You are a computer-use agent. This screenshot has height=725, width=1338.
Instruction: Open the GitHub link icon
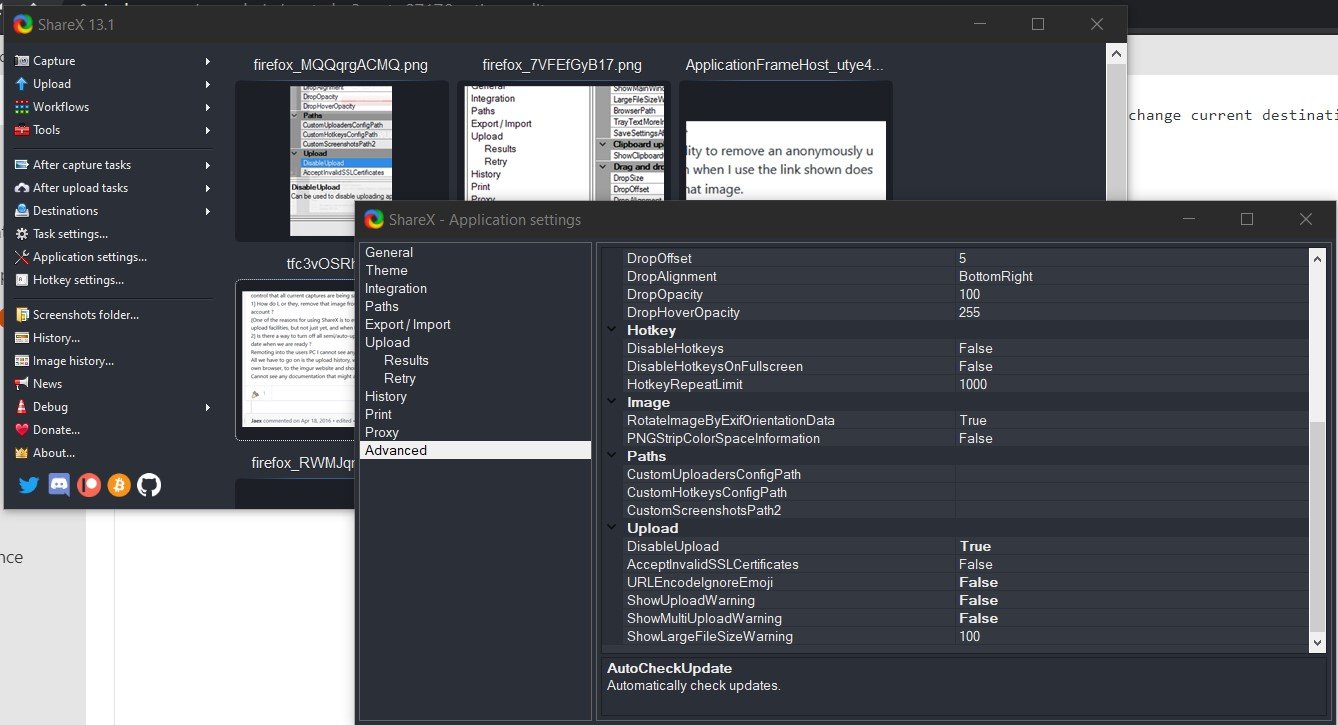click(149, 486)
